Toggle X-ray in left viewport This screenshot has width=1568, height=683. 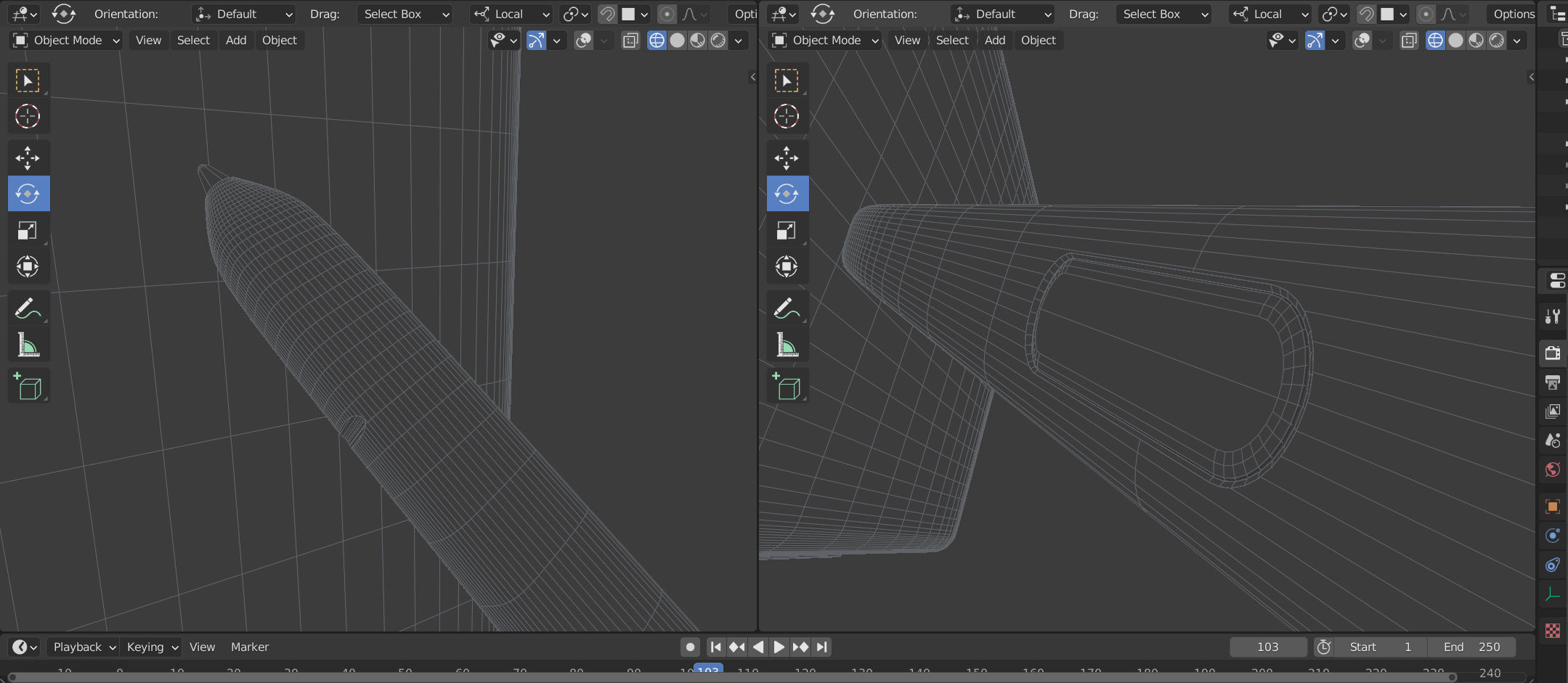point(630,41)
